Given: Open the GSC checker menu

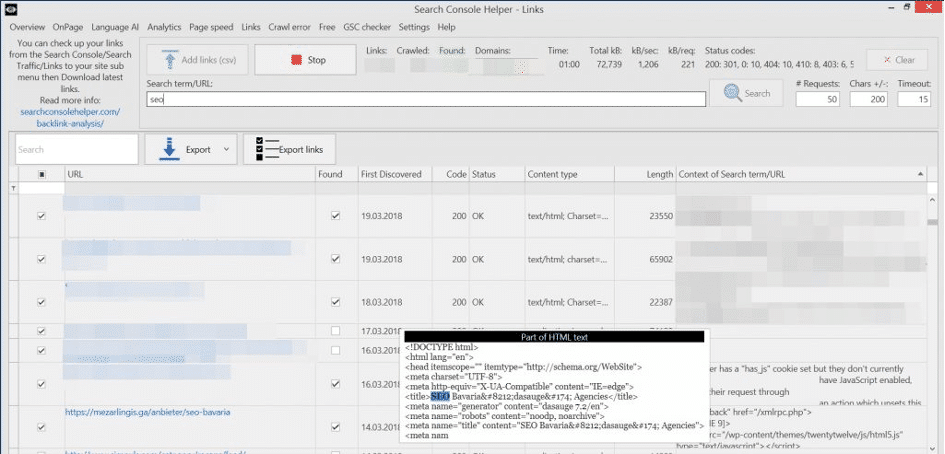Looking at the screenshot, I should (x=367, y=27).
